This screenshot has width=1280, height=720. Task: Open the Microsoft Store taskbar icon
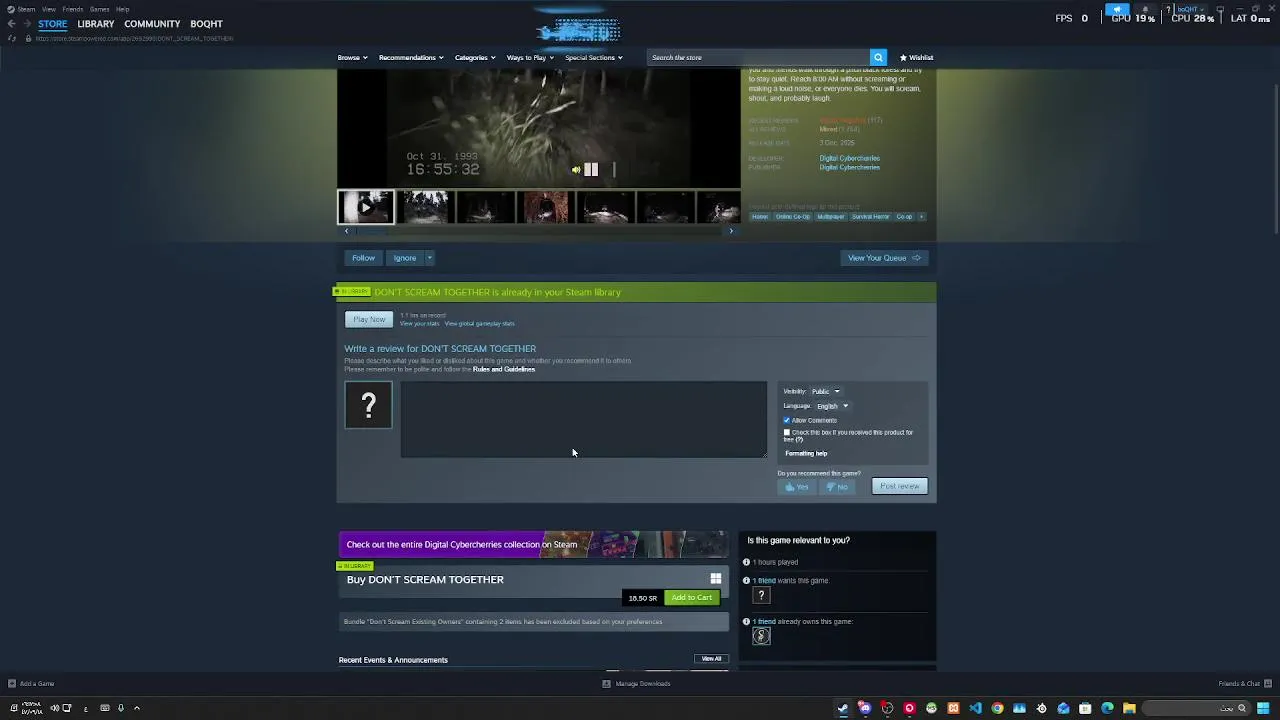pos(1085,708)
